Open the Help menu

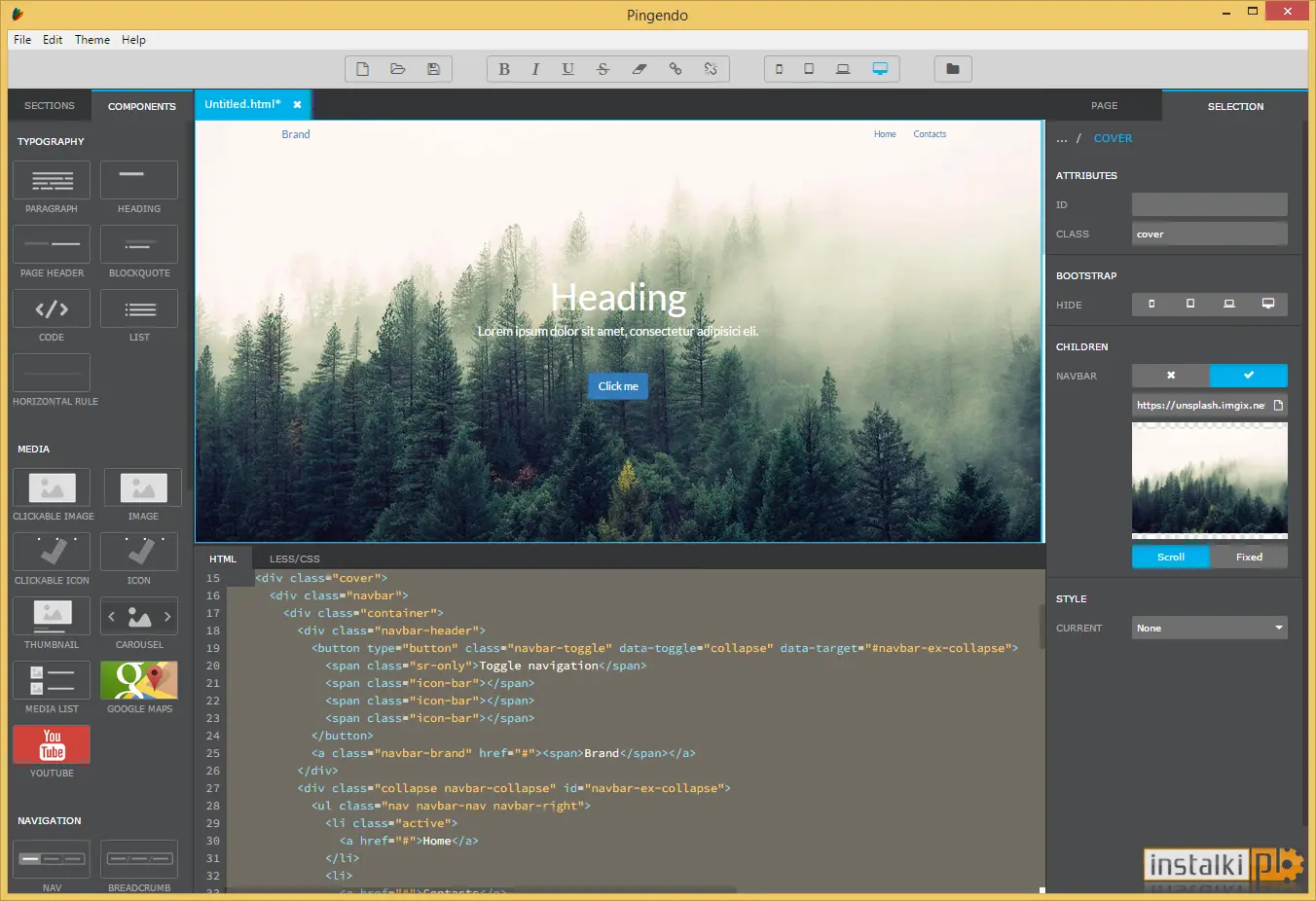pyautogui.click(x=133, y=40)
